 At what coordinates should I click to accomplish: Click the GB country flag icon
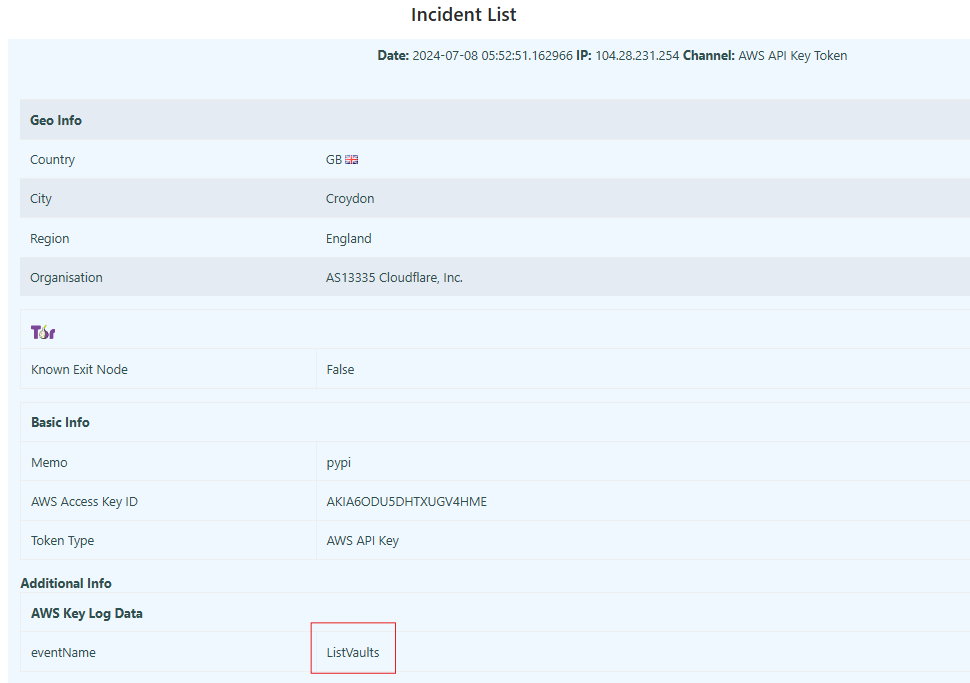(x=352, y=158)
